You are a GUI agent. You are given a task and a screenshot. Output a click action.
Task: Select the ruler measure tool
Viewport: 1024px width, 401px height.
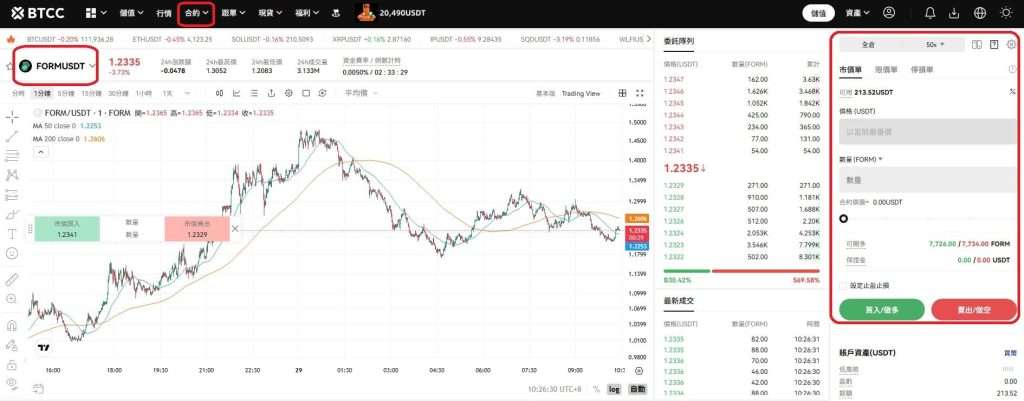pyautogui.click(x=12, y=279)
